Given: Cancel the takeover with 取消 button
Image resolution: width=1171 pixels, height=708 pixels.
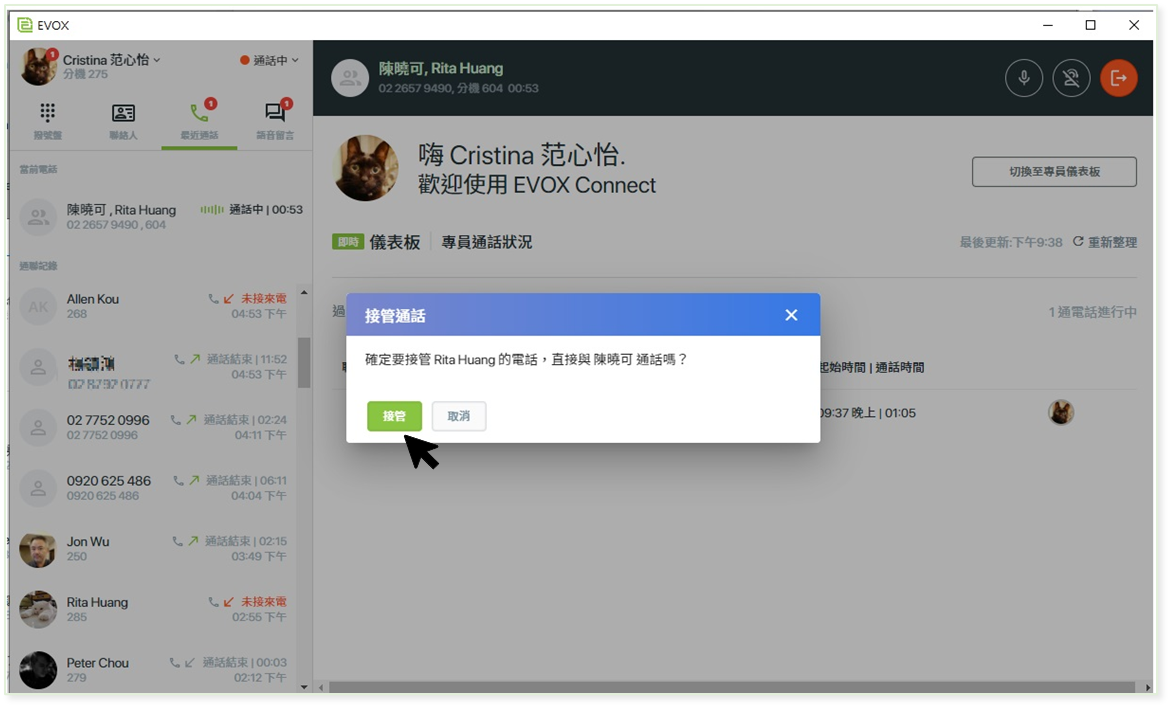Looking at the screenshot, I should (x=459, y=416).
